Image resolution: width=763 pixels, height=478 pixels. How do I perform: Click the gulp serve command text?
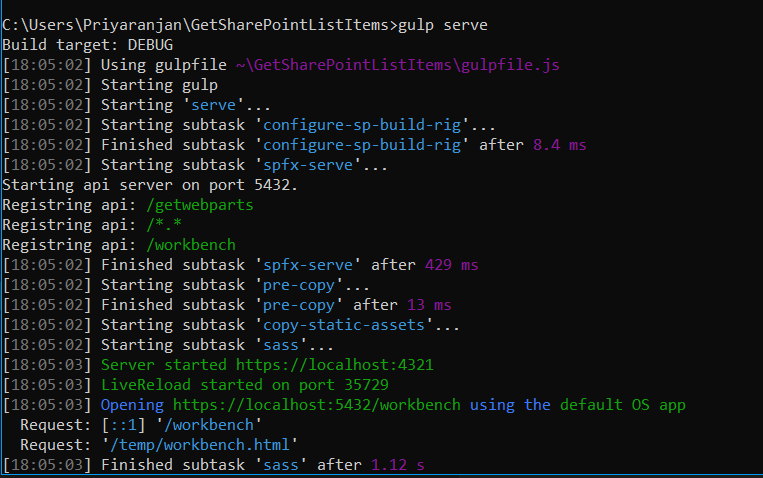click(443, 25)
